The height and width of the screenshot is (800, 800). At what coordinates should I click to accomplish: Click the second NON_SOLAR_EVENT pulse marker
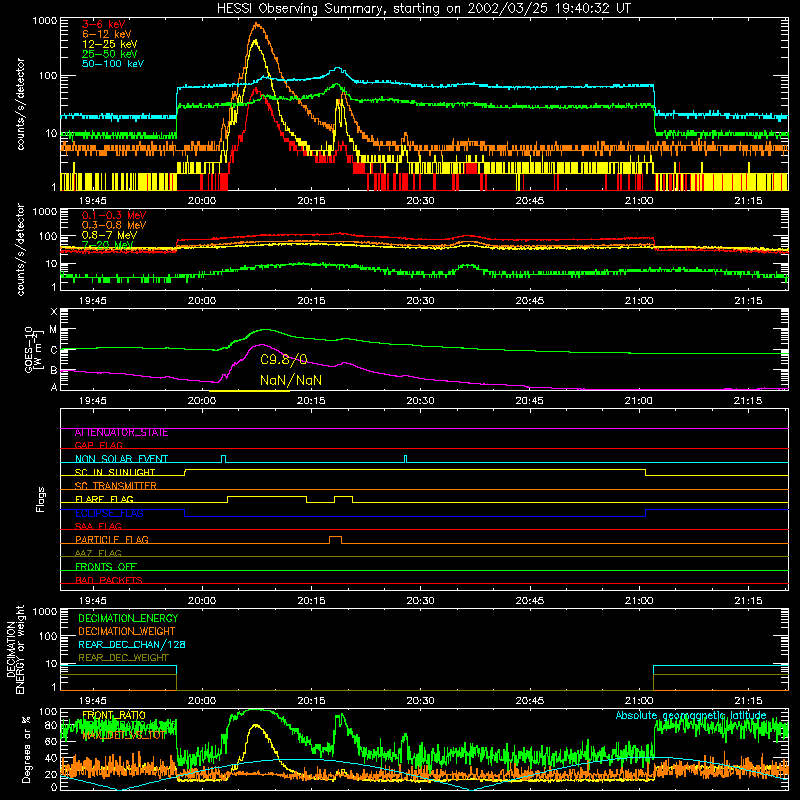coord(406,459)
